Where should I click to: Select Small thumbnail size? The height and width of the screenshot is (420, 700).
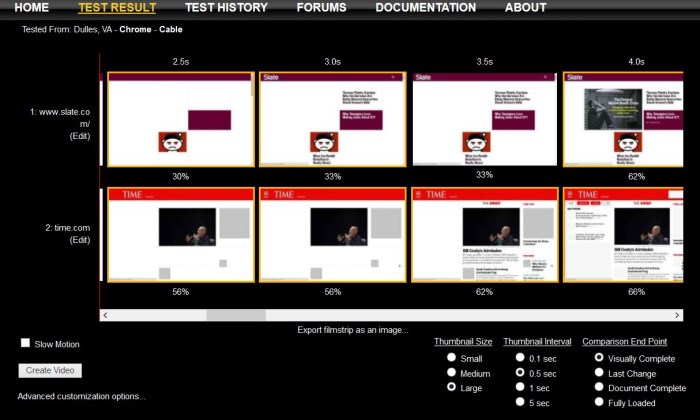(x=451, y=357)
